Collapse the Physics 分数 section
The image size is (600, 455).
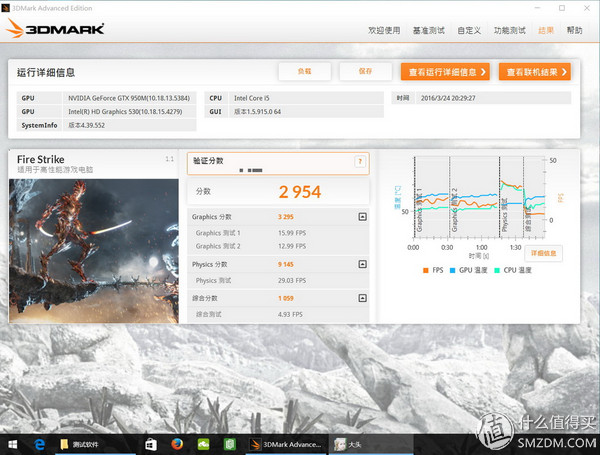[362, 264]
